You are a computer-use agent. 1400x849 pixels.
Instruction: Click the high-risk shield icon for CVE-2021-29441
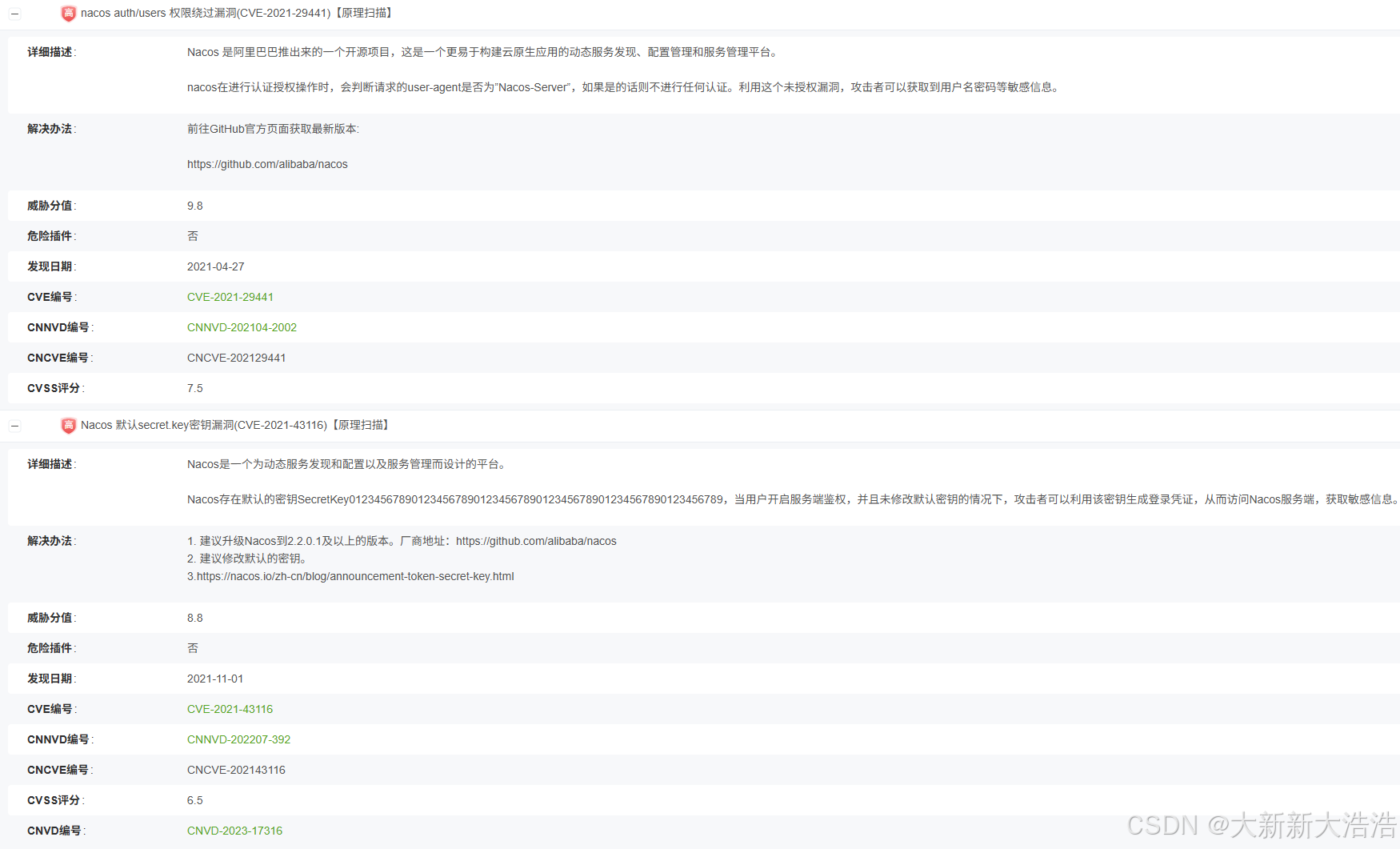click(x=69, y=14)
